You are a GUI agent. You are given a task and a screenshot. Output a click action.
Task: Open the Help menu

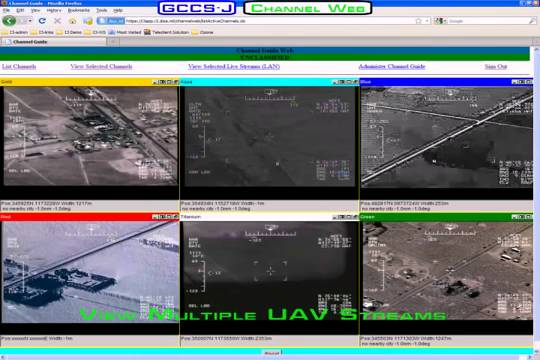[x=118, y=10]
